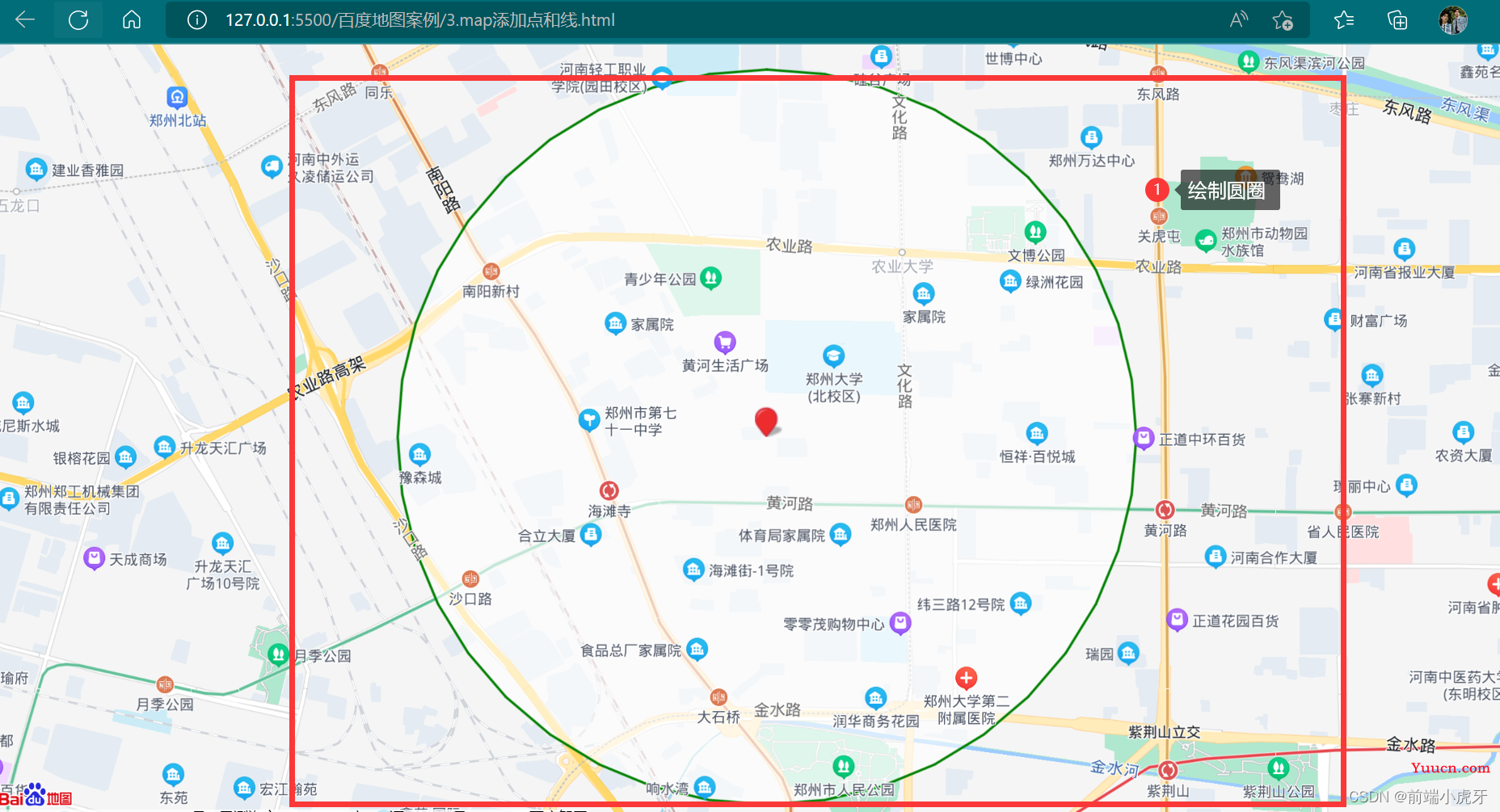Select the 青少年公园 park icon
Screen dimensions: 1500x812
point(710,279)
